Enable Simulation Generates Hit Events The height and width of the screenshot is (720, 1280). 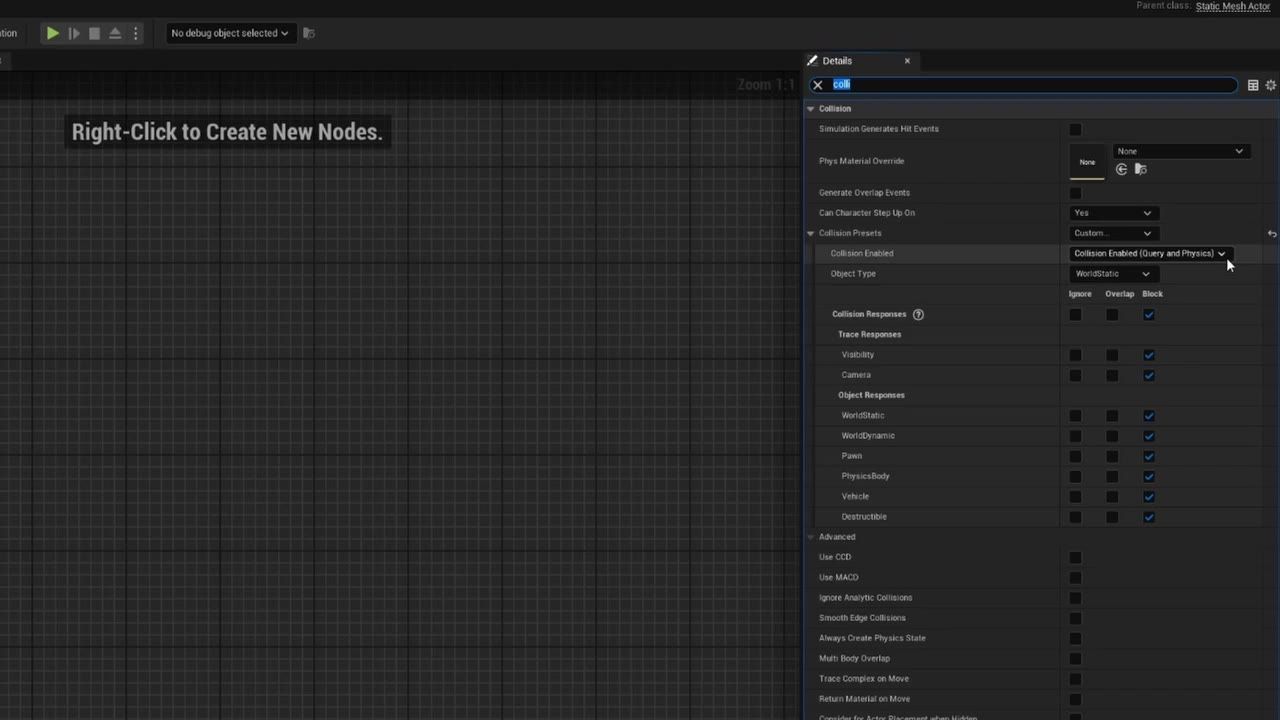tap(1075, 129)
